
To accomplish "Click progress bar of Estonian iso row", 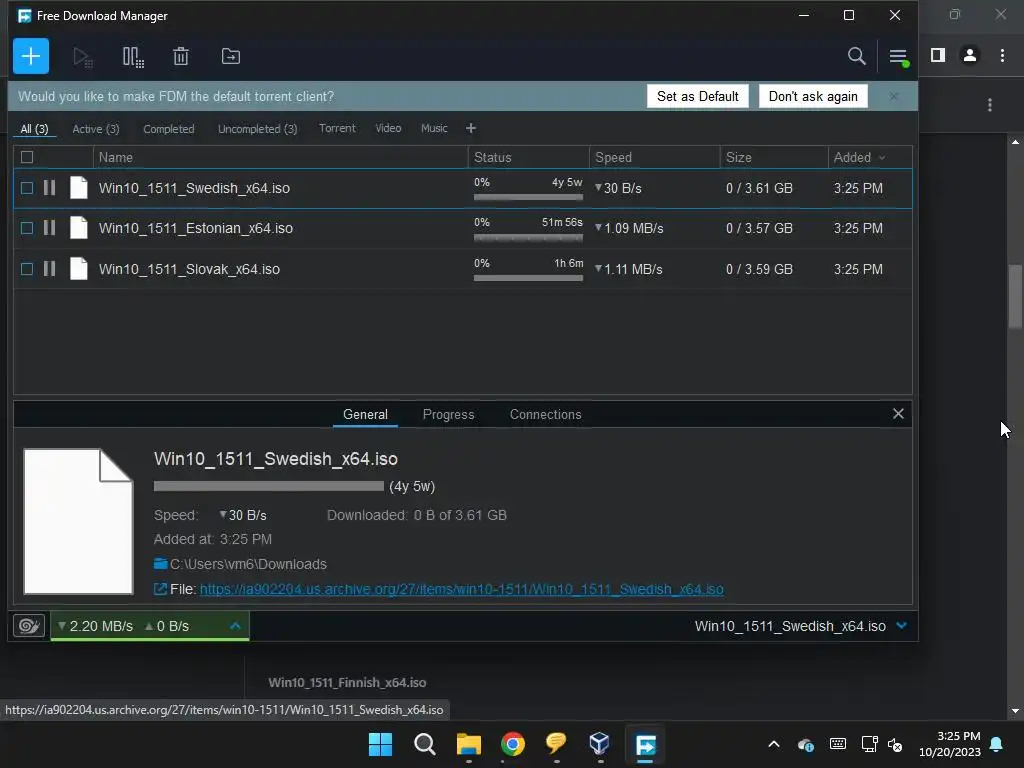I will point(528,237).
